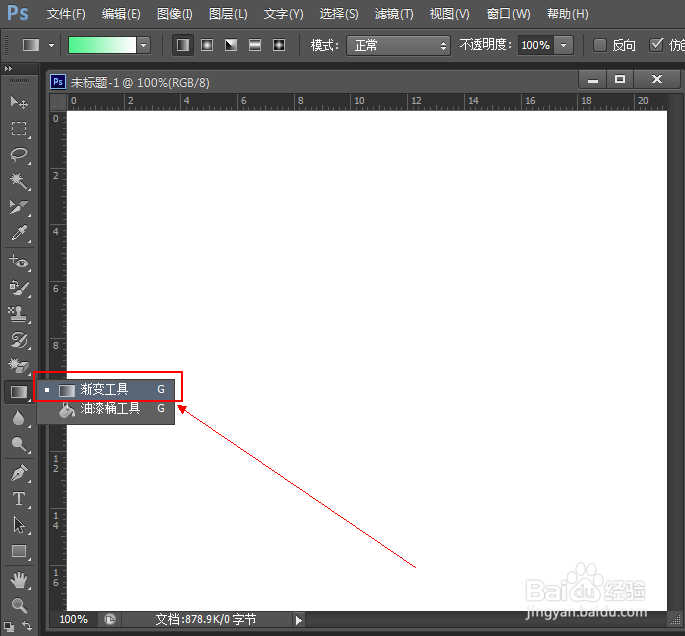This screenshot has width=685, height=636.
Task: Open the 滤镜(T) menu
Action: [x=394, y=14]
